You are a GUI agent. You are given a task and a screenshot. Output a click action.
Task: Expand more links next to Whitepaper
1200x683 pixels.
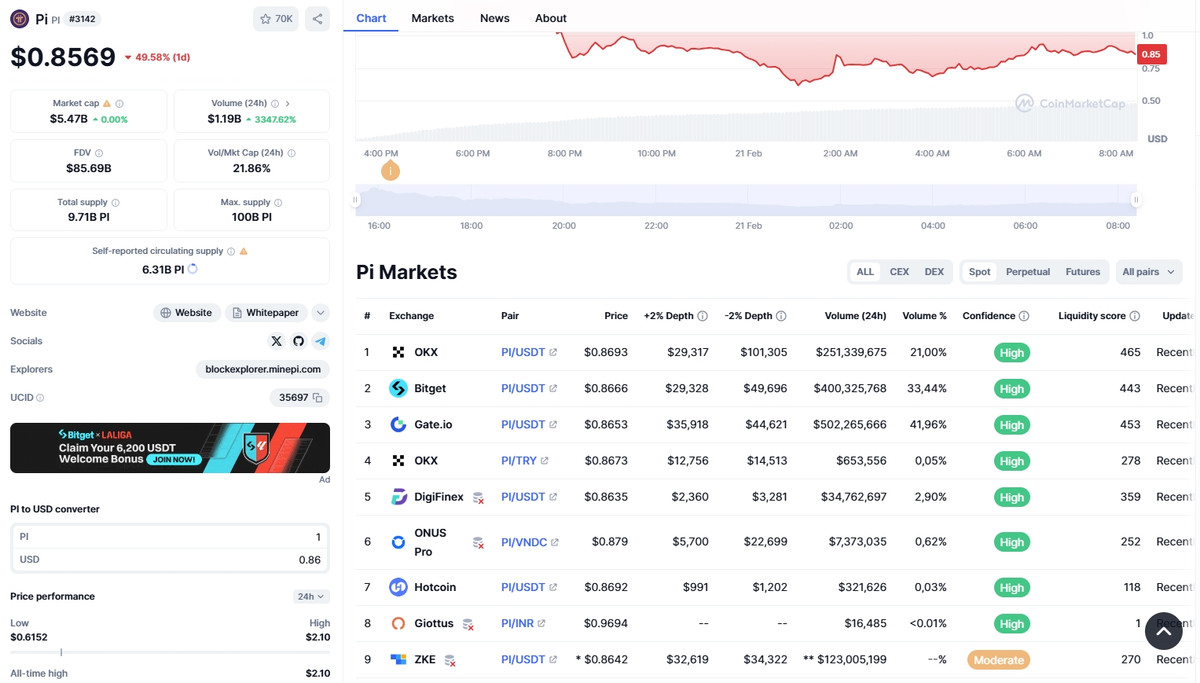tap(320, 313)
